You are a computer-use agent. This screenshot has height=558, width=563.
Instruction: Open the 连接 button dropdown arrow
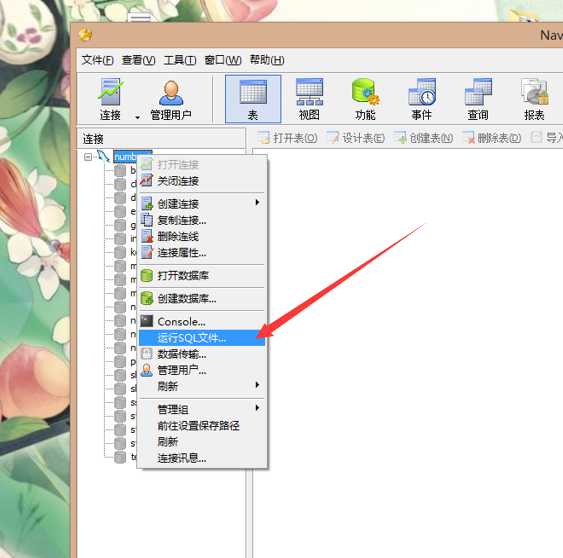(x=138, y=117)
